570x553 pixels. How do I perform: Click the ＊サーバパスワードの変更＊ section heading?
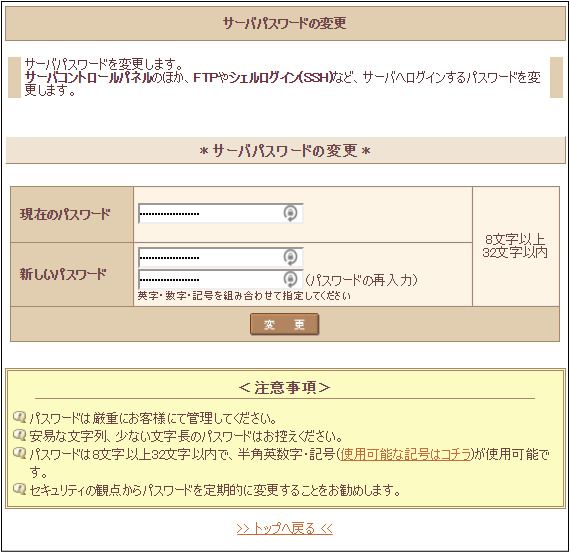[x=285, y=151]
